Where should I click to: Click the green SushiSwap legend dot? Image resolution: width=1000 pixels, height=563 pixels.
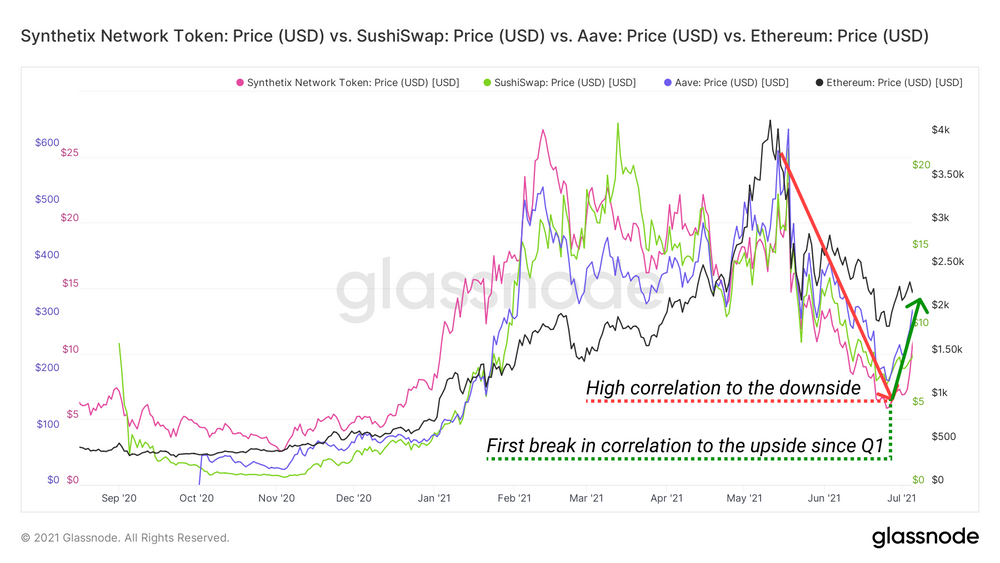point(487,82)
